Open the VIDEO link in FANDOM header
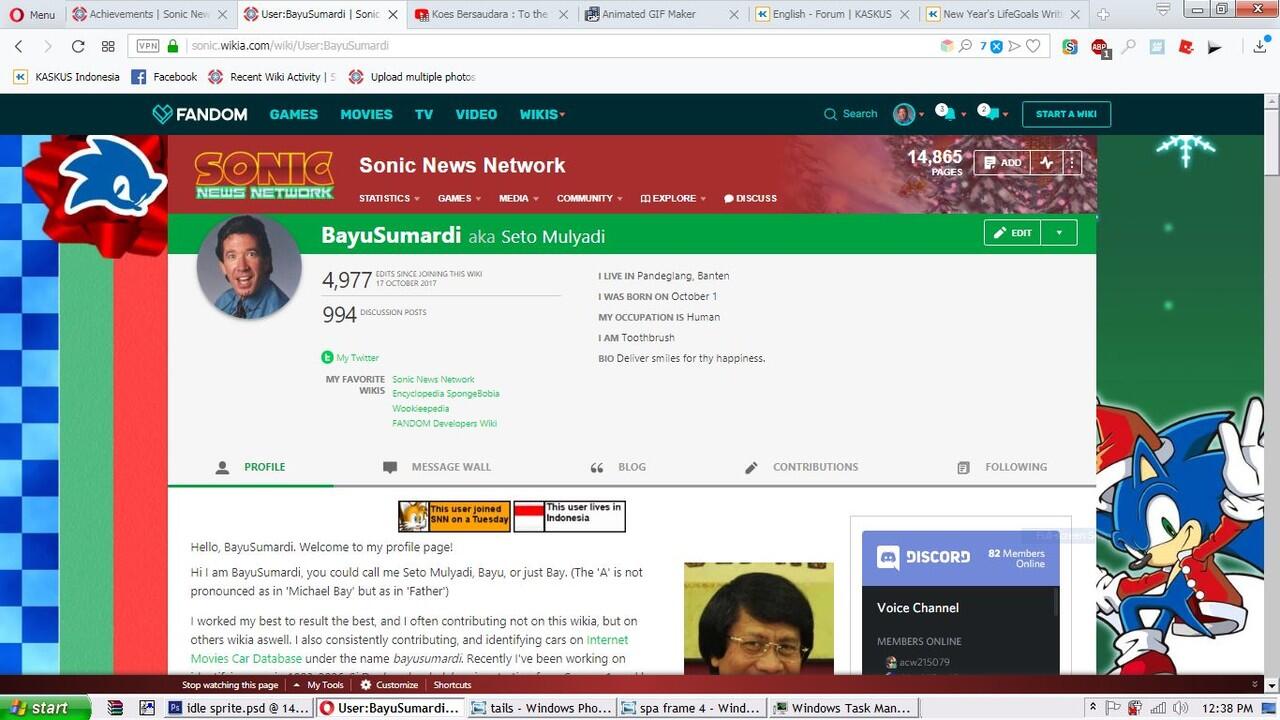This screenshot has height=720, width=1280. (x=476, y=114)
